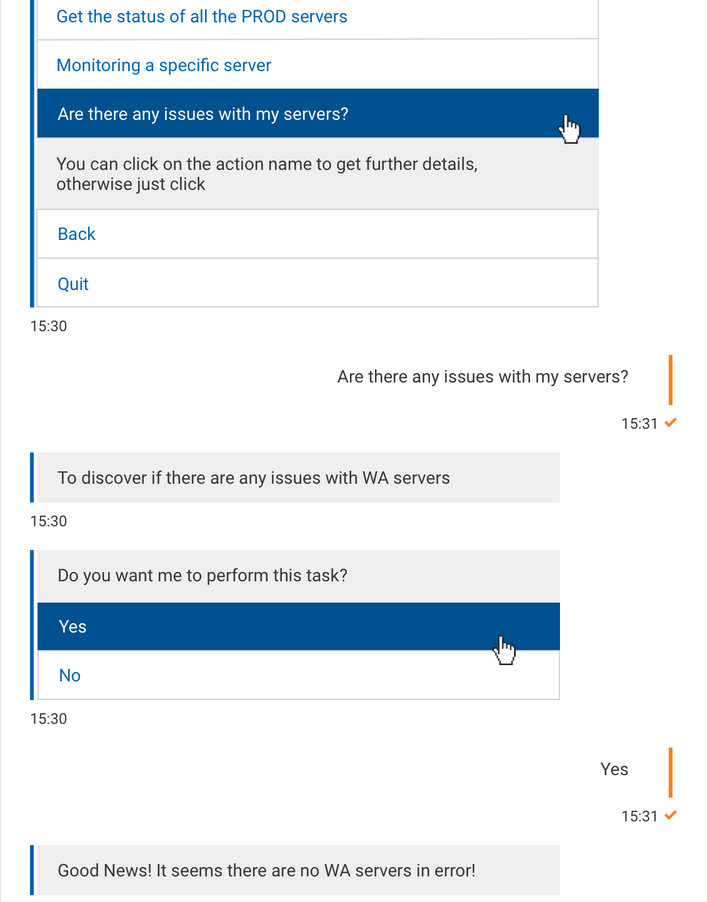Click 15:30 timestamp below the WA servers message

[x=49, y=521]
